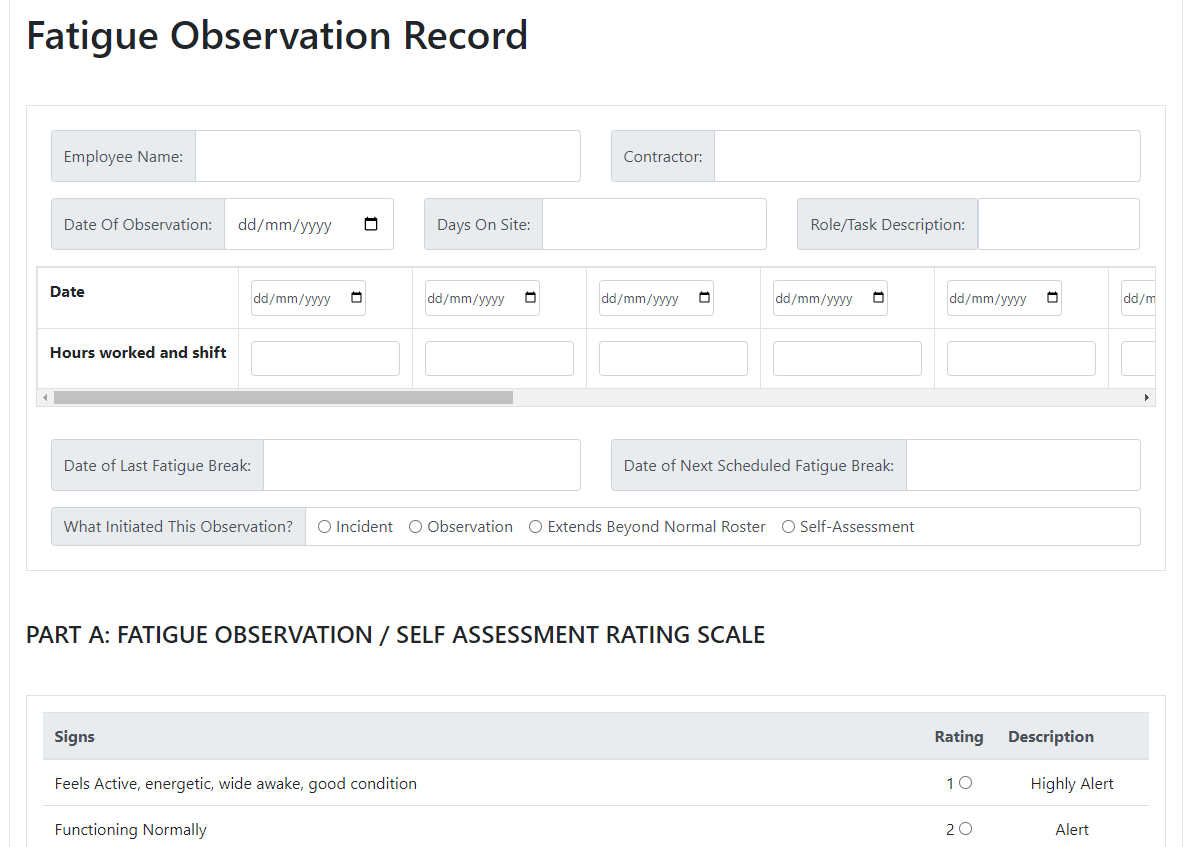Focus the Days On Site field
The width and height of the screenshot is (1201, 847).
point(654,224)
